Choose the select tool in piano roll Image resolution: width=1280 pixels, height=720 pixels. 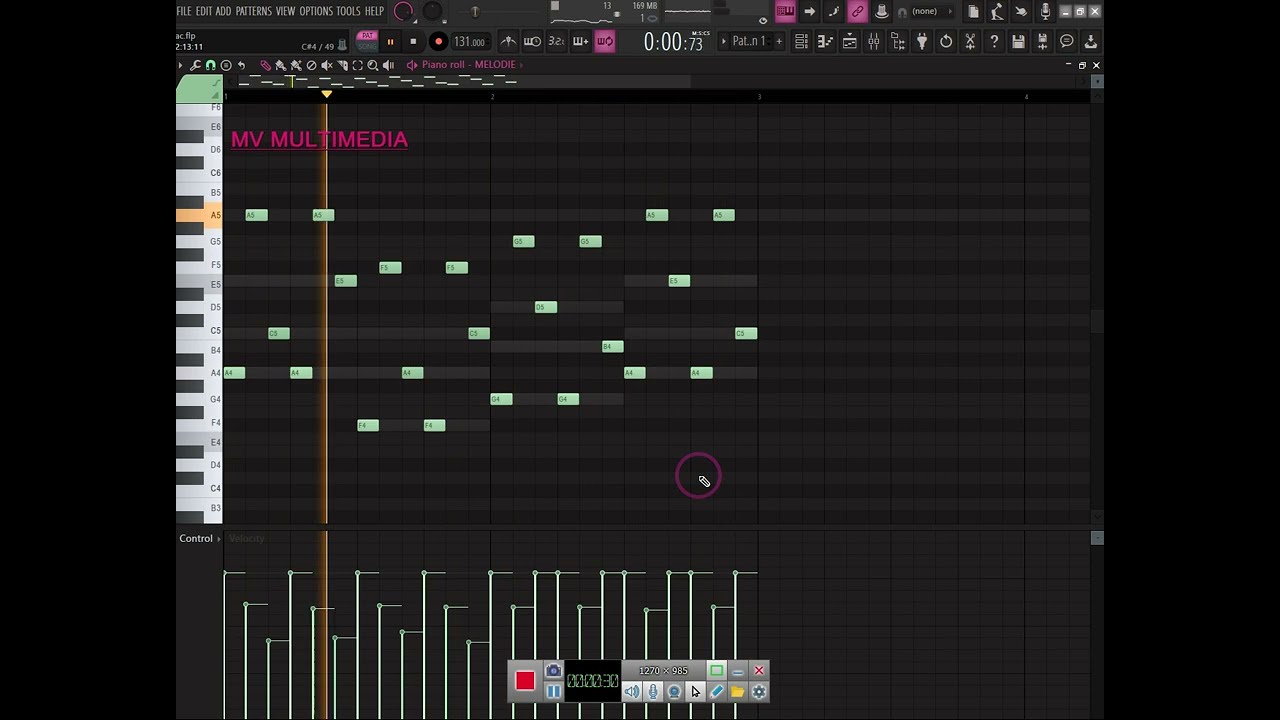coord(357,65)
